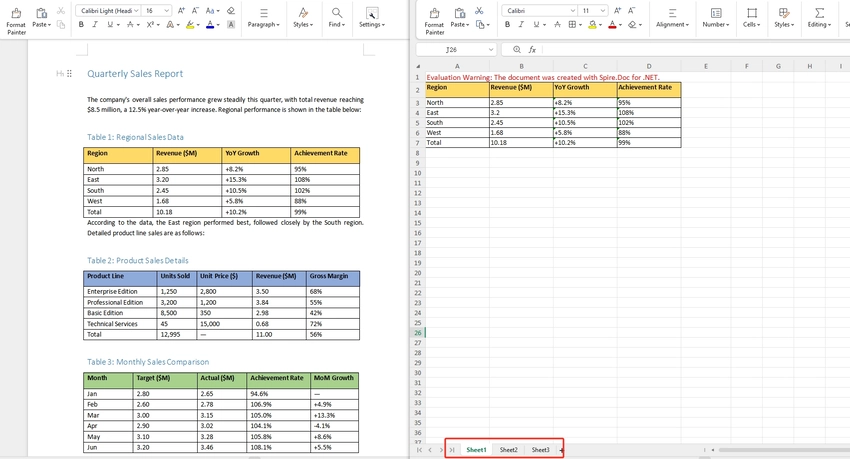Screen dimensions: 850x459
Task: Click the Find magnifier in document toolbar
Action: tap(337, 13)
